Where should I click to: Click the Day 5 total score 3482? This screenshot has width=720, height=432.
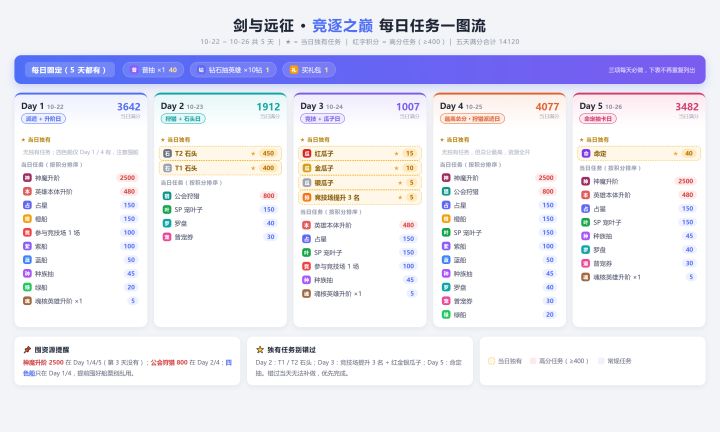[x=687, y=107]
